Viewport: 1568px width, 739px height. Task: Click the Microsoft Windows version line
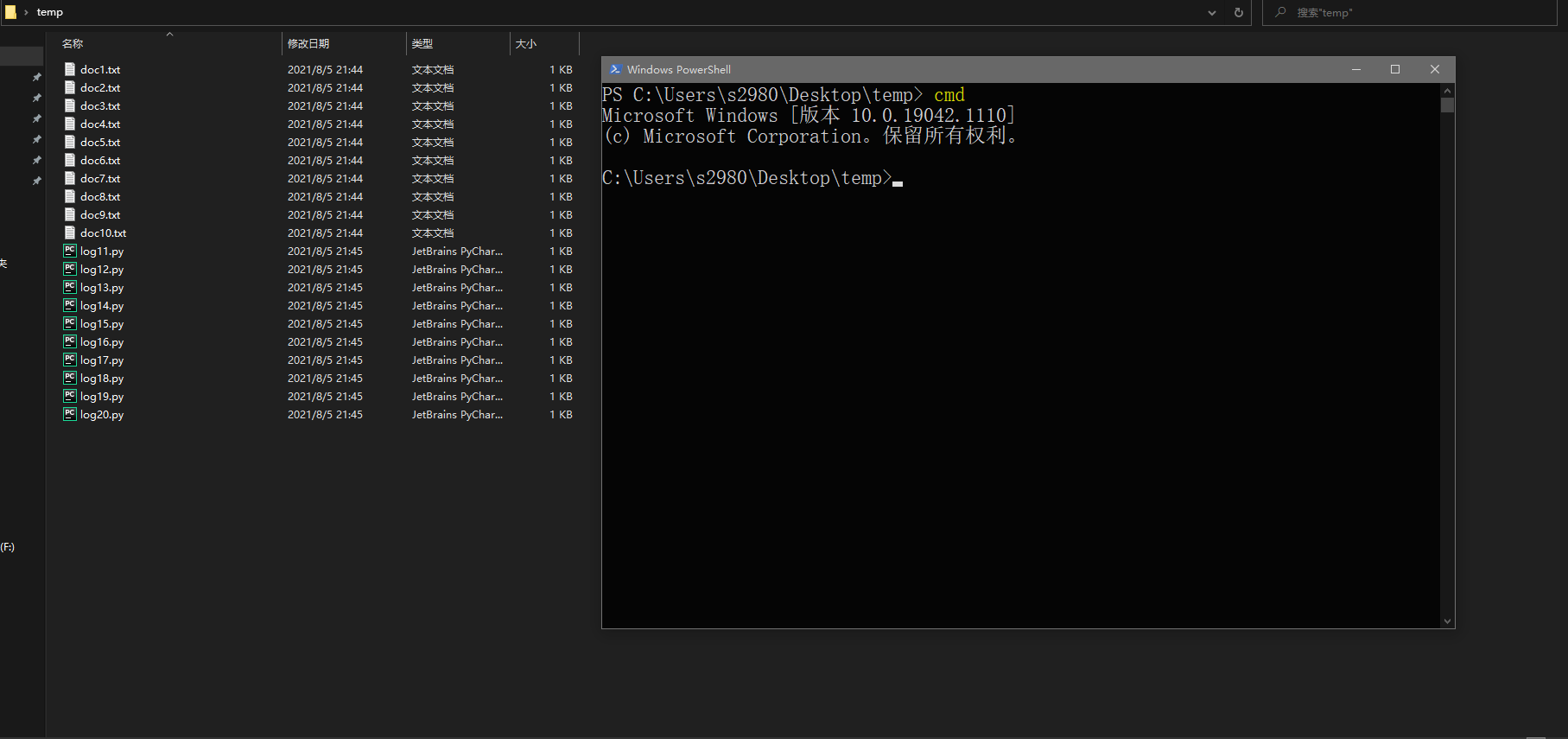pyautogui.click(x=809, y=116)
